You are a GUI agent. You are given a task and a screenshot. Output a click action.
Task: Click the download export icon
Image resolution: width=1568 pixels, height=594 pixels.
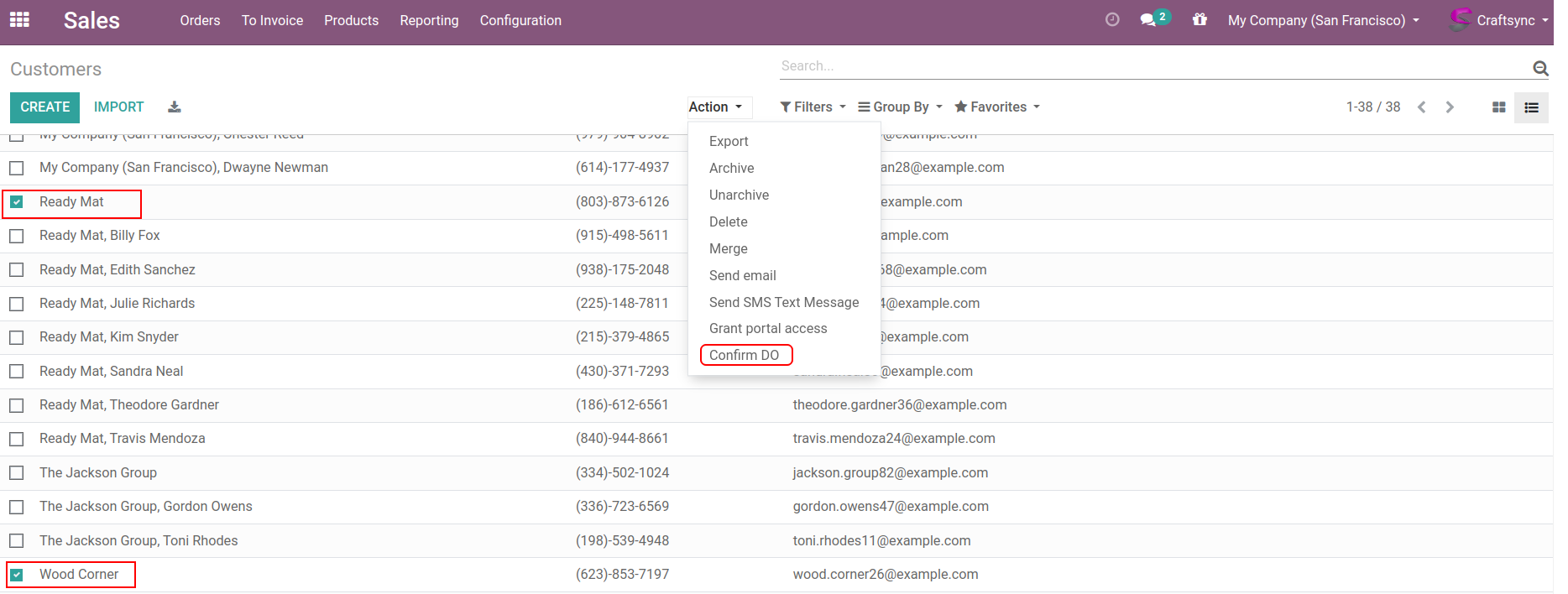click(x=175, y=107)
